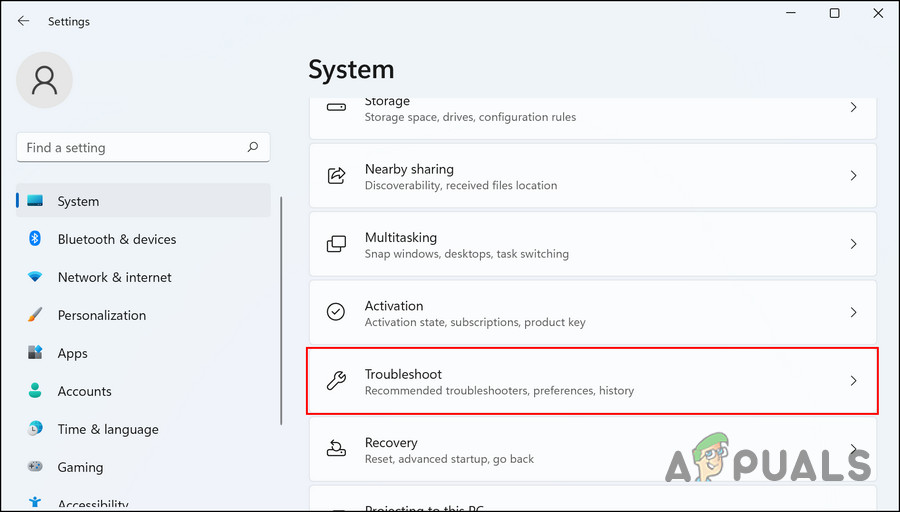
Task: Open Nearby sharing settings
Action: tap(593, 176)
